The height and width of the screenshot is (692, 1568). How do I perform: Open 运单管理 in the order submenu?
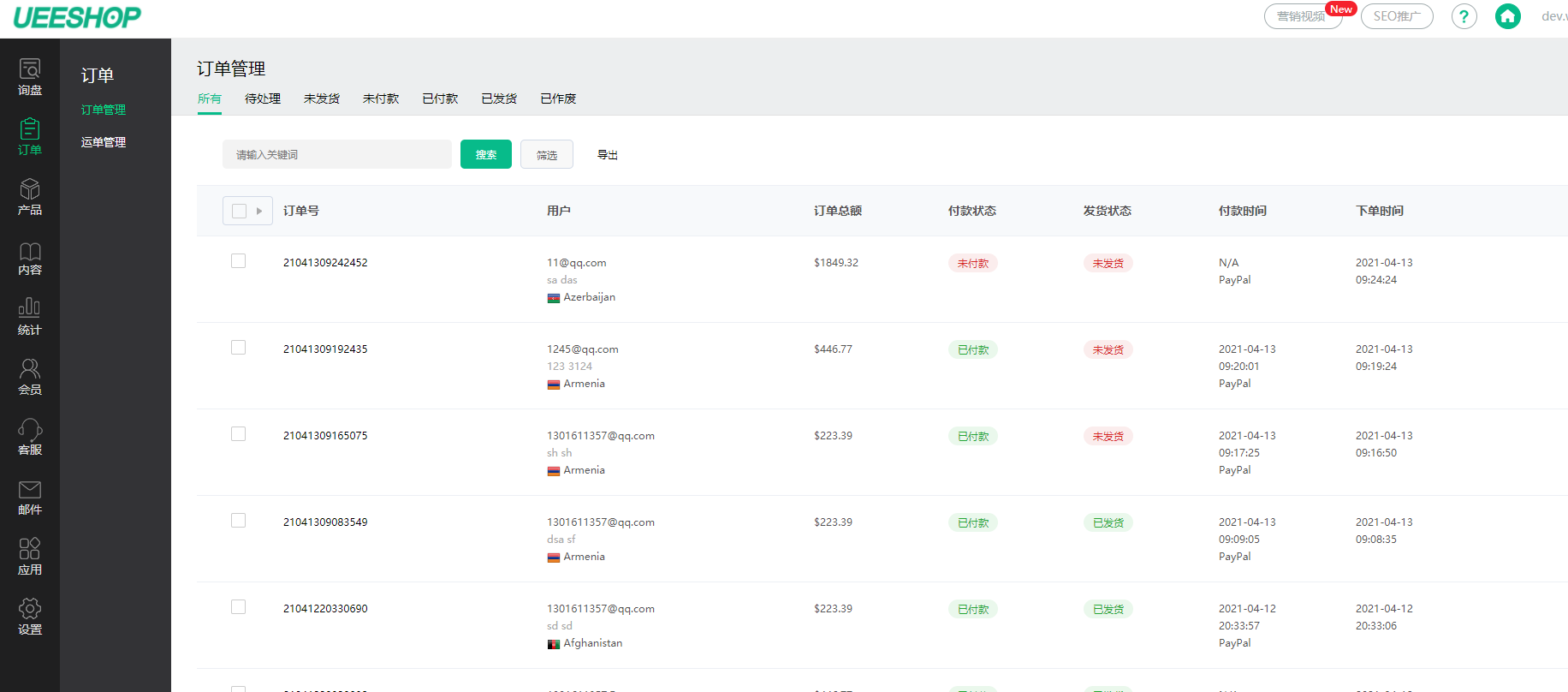104,142
